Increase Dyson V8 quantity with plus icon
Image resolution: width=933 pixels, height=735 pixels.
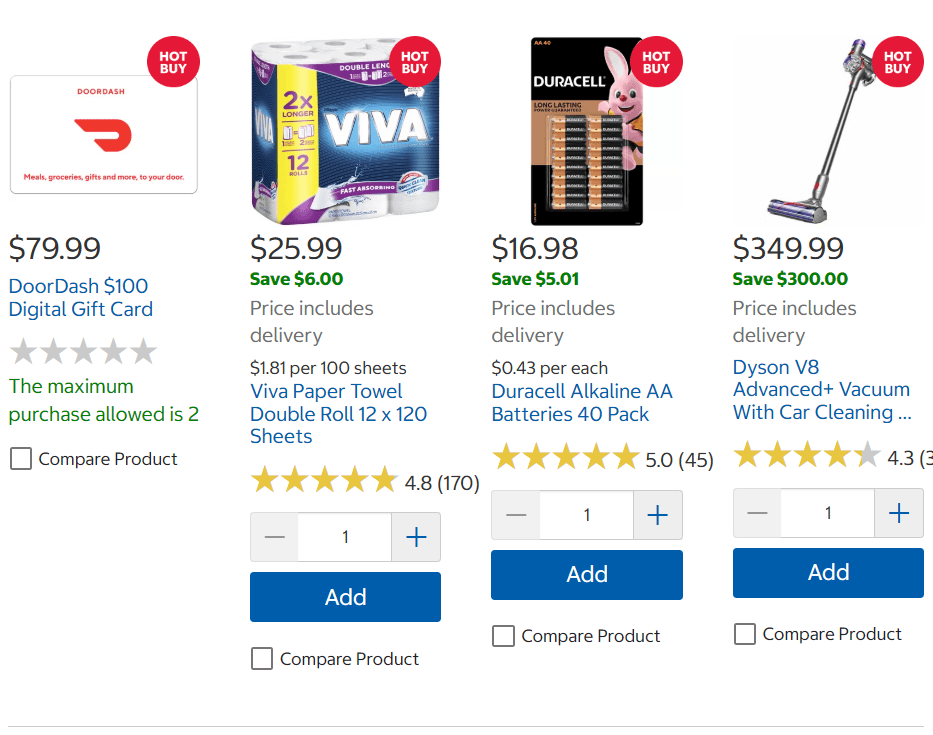coord(899,513)
